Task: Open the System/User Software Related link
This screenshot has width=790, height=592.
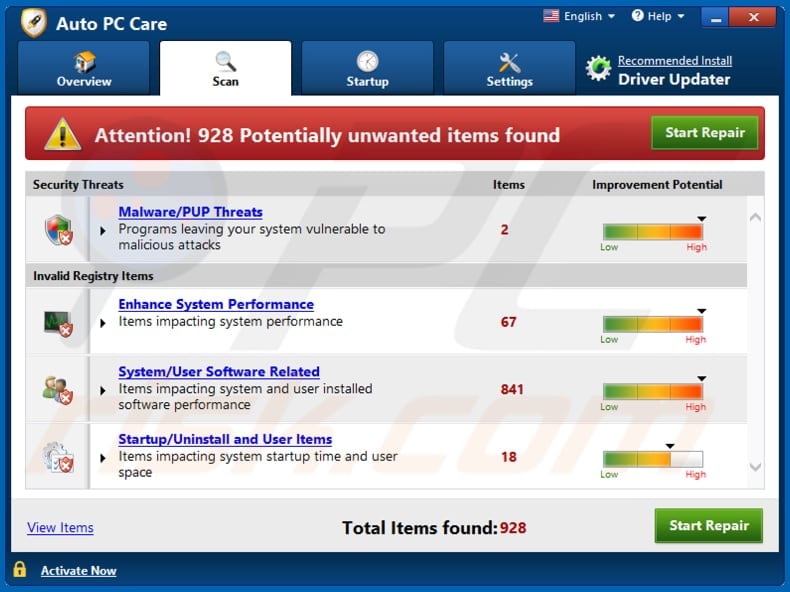Action: (219, 372)
